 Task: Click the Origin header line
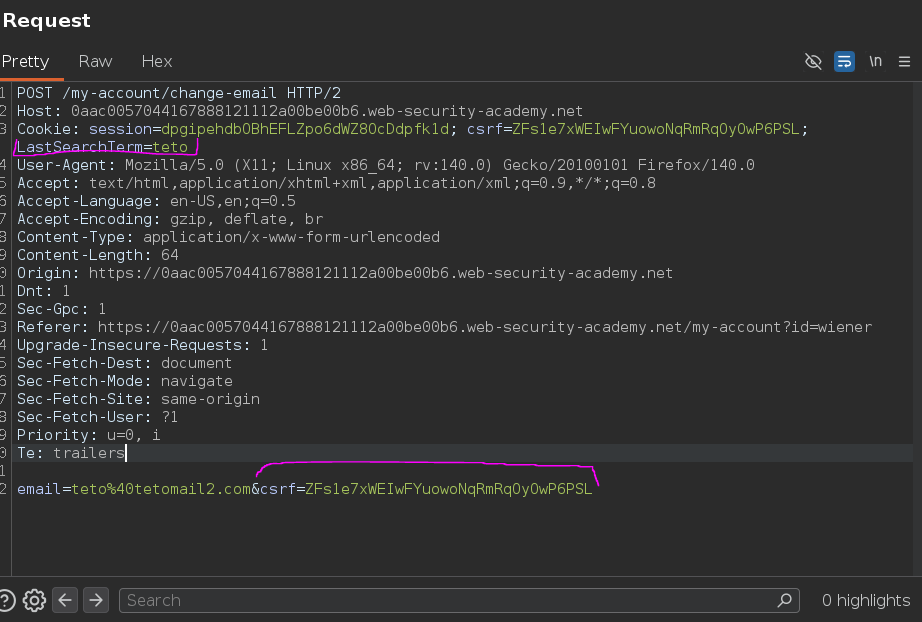coord(345,273)
